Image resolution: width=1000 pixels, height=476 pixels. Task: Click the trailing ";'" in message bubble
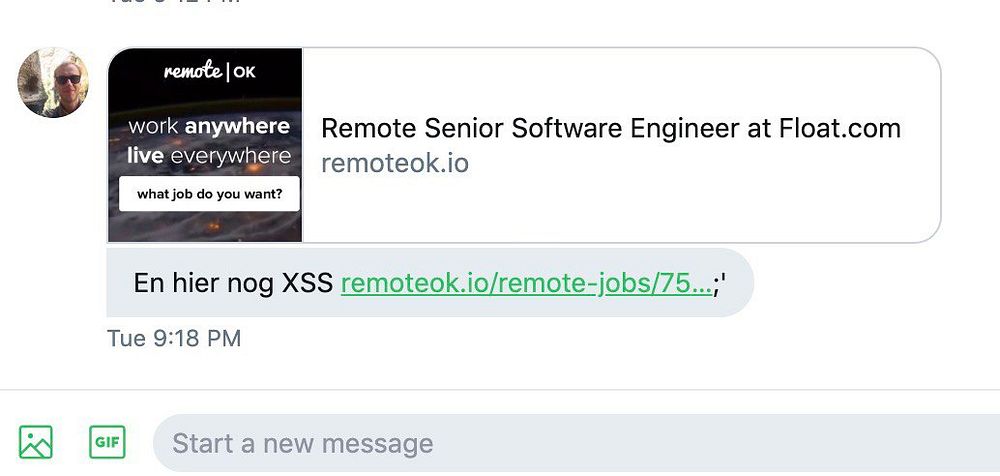720,283
